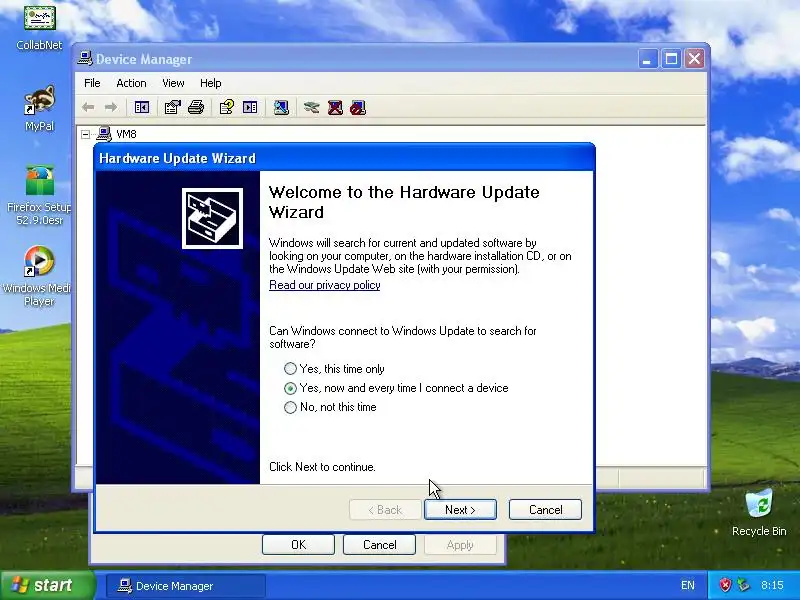Viewport: 800px width, 600px height.
Task: Collapse the VM8 tree node
Action: [86, 134]
